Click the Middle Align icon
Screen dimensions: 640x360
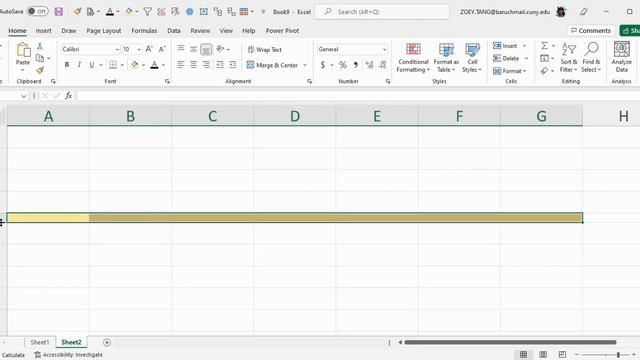[x=193, y=49]
